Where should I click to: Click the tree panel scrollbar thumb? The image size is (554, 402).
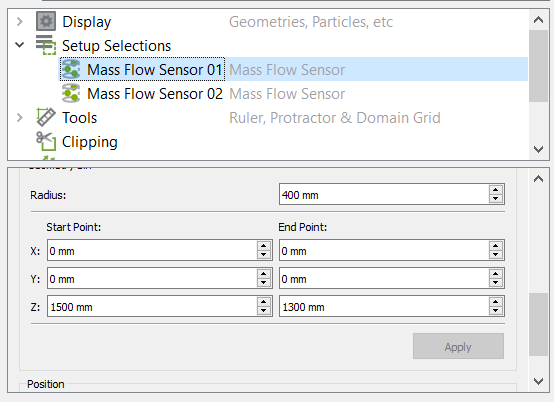[x=538, y=66]
